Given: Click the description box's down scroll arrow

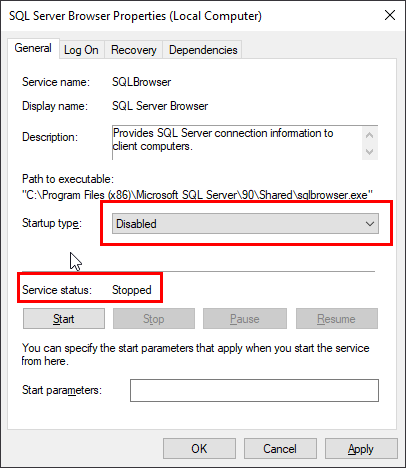Looking at the screenshot, I should [369, 152].
